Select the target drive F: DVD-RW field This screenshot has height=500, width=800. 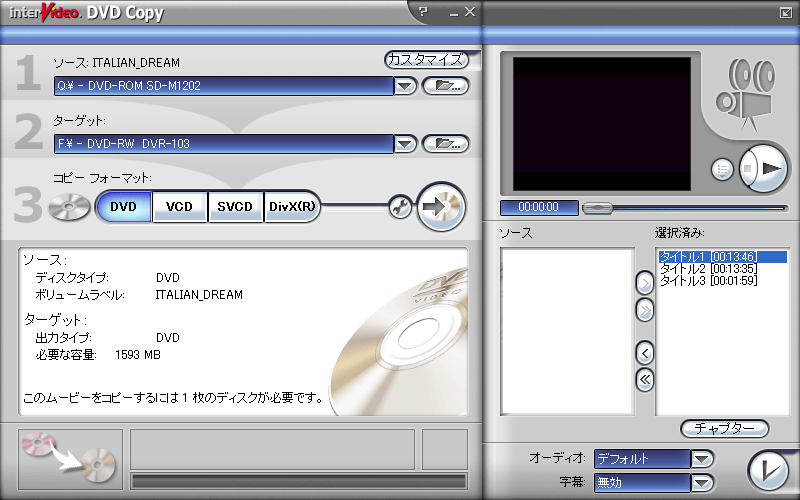coord(223,144)
